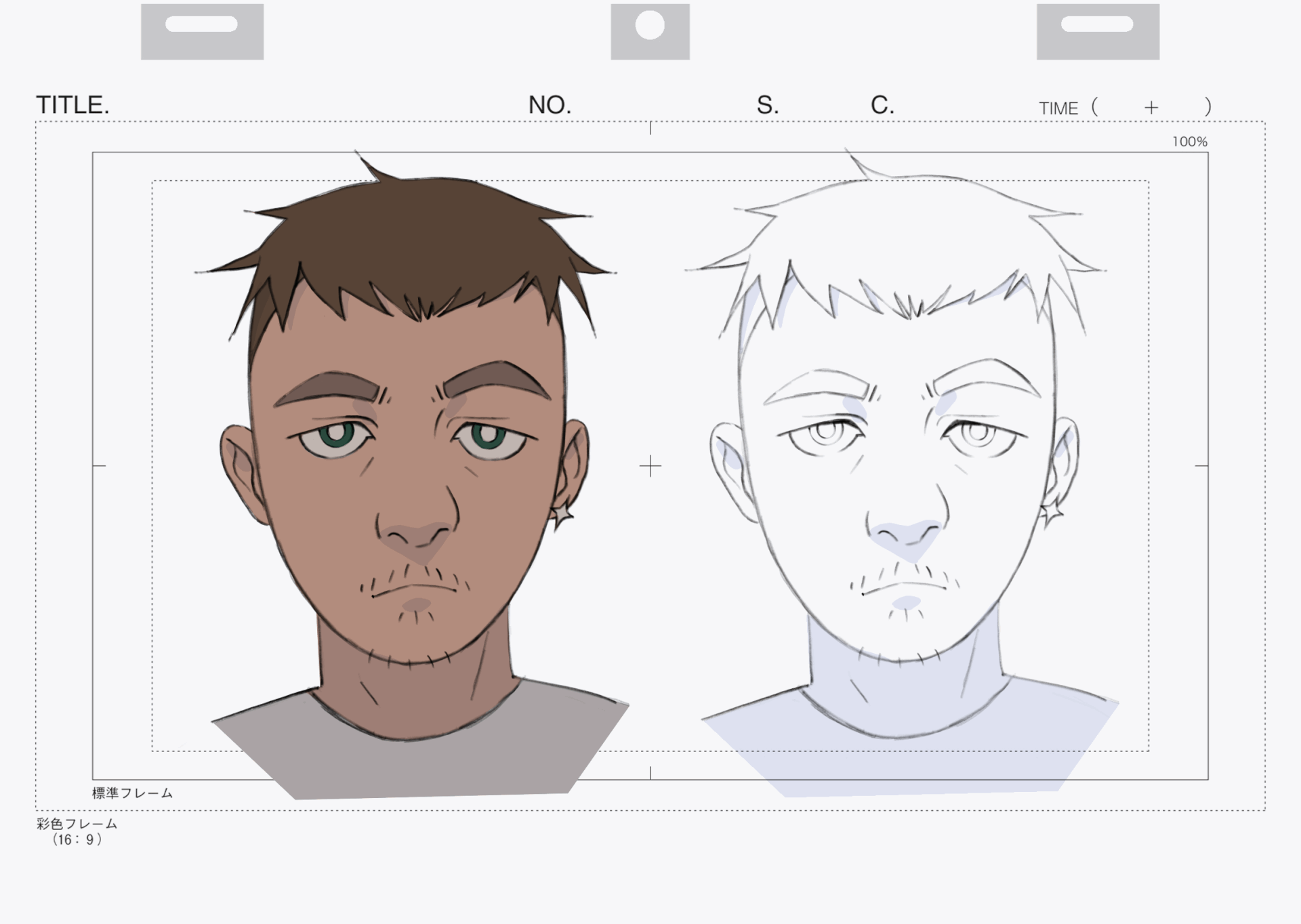Screen dimensions: 1301x924
Task: Click the 100% frame size text
Action: pos(1189,142)
